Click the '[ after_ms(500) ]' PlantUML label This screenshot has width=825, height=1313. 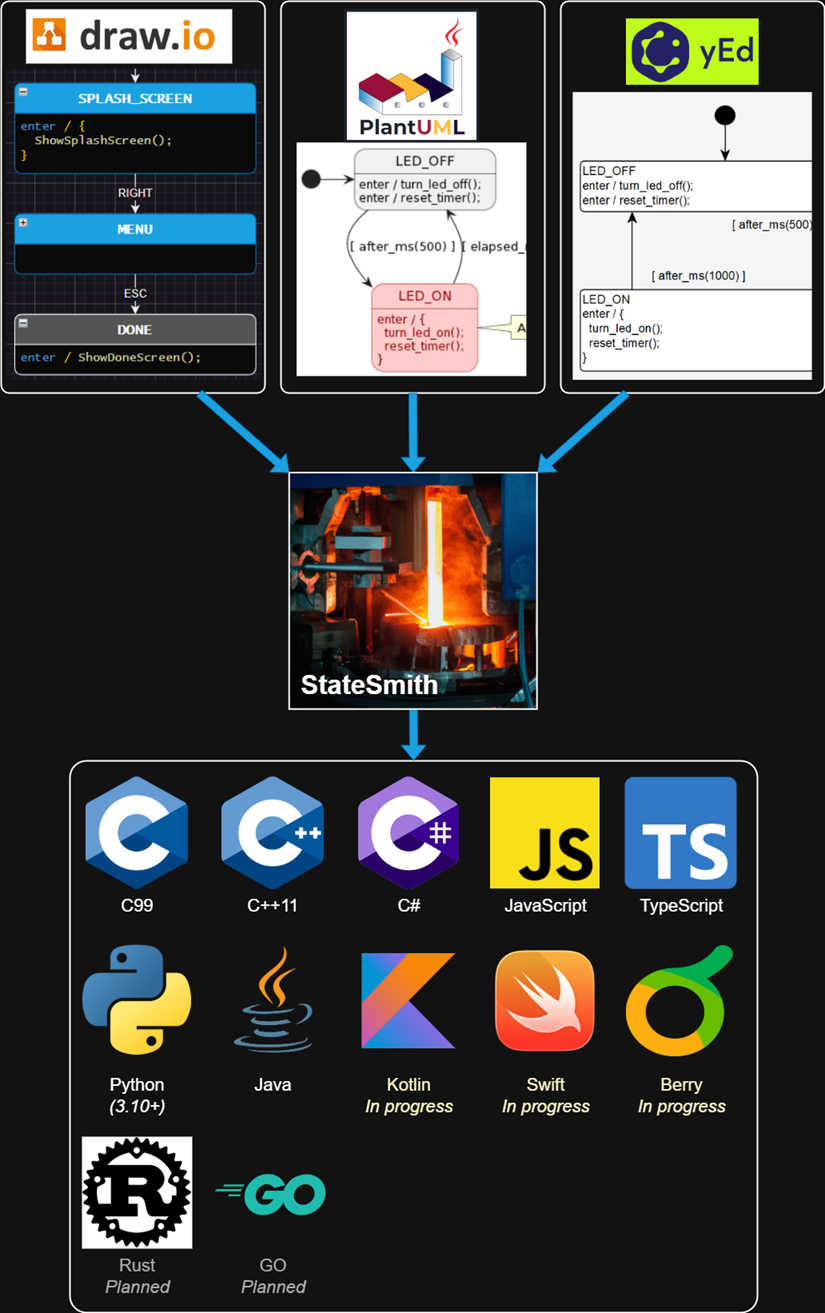pyautogui.click(x=401, y=246)
